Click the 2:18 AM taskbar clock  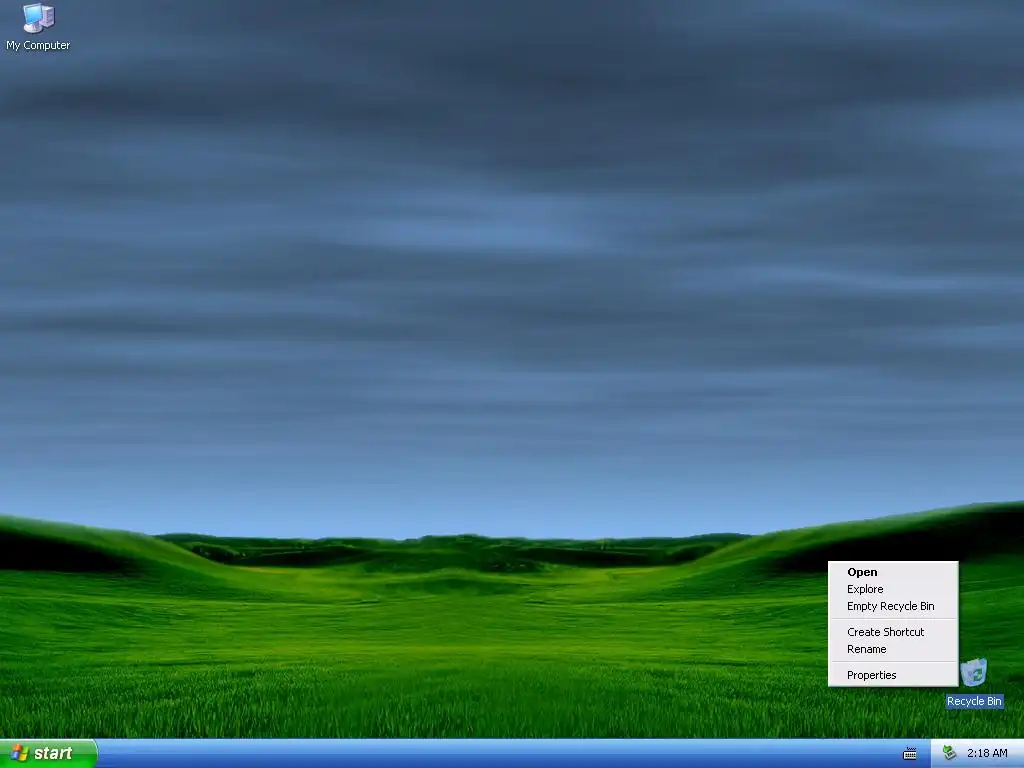(x=987, y=753)
